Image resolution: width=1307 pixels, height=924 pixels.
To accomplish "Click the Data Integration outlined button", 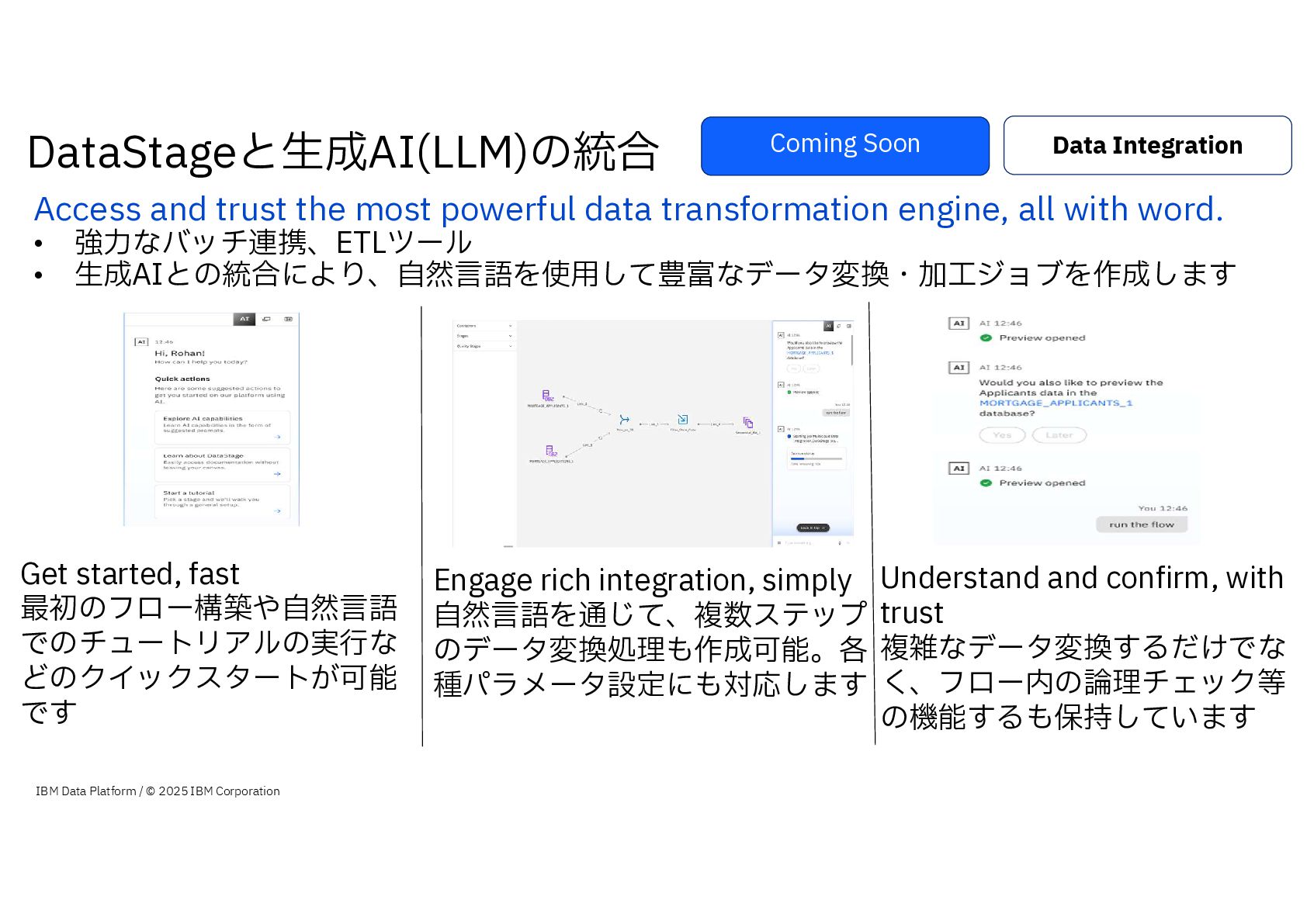I will coord(1147,145).
